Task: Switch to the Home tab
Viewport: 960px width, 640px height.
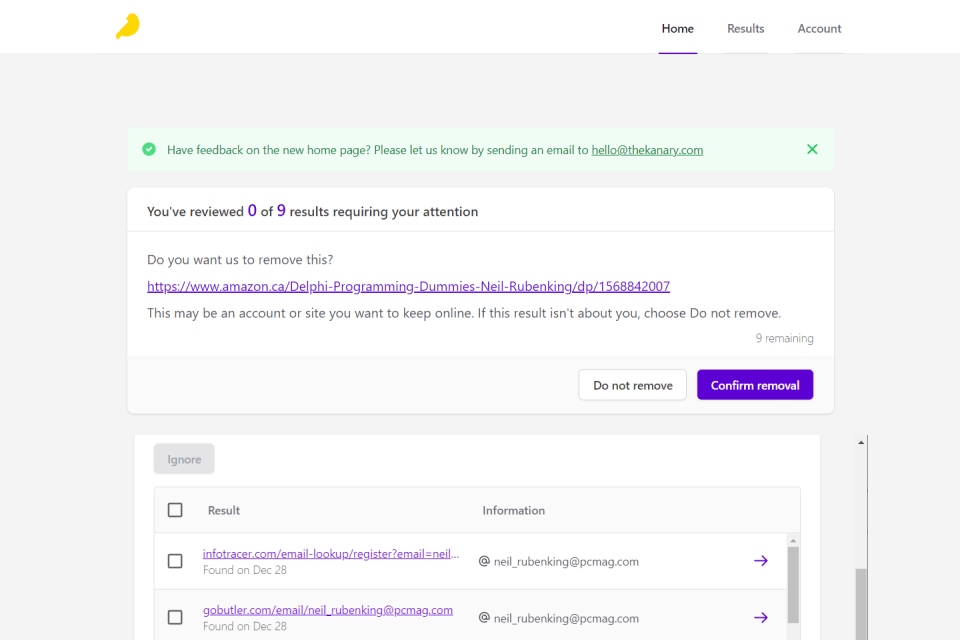Action: (x=677, y=29)
